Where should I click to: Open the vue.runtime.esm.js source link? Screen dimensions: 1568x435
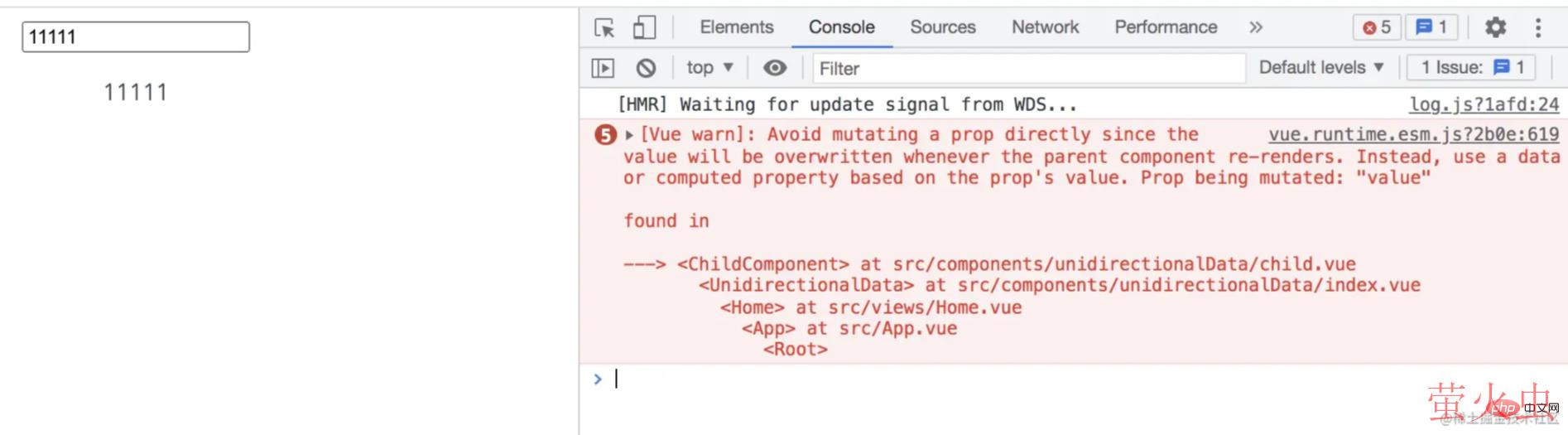(1413, 134)
